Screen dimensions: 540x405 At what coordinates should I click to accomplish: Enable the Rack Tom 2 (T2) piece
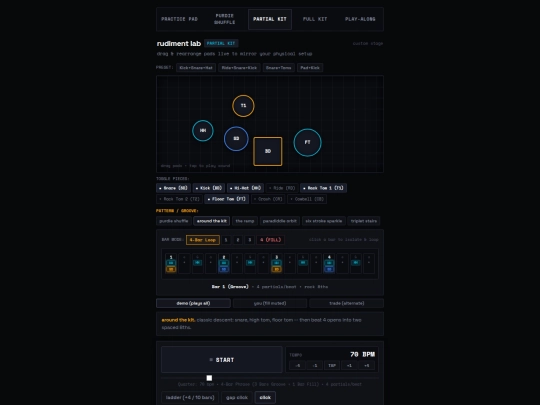click(x=179, y=199)
